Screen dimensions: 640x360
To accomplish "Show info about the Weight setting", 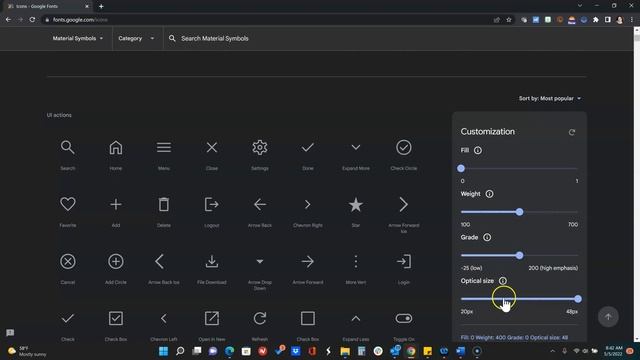I will pos(489,194).
